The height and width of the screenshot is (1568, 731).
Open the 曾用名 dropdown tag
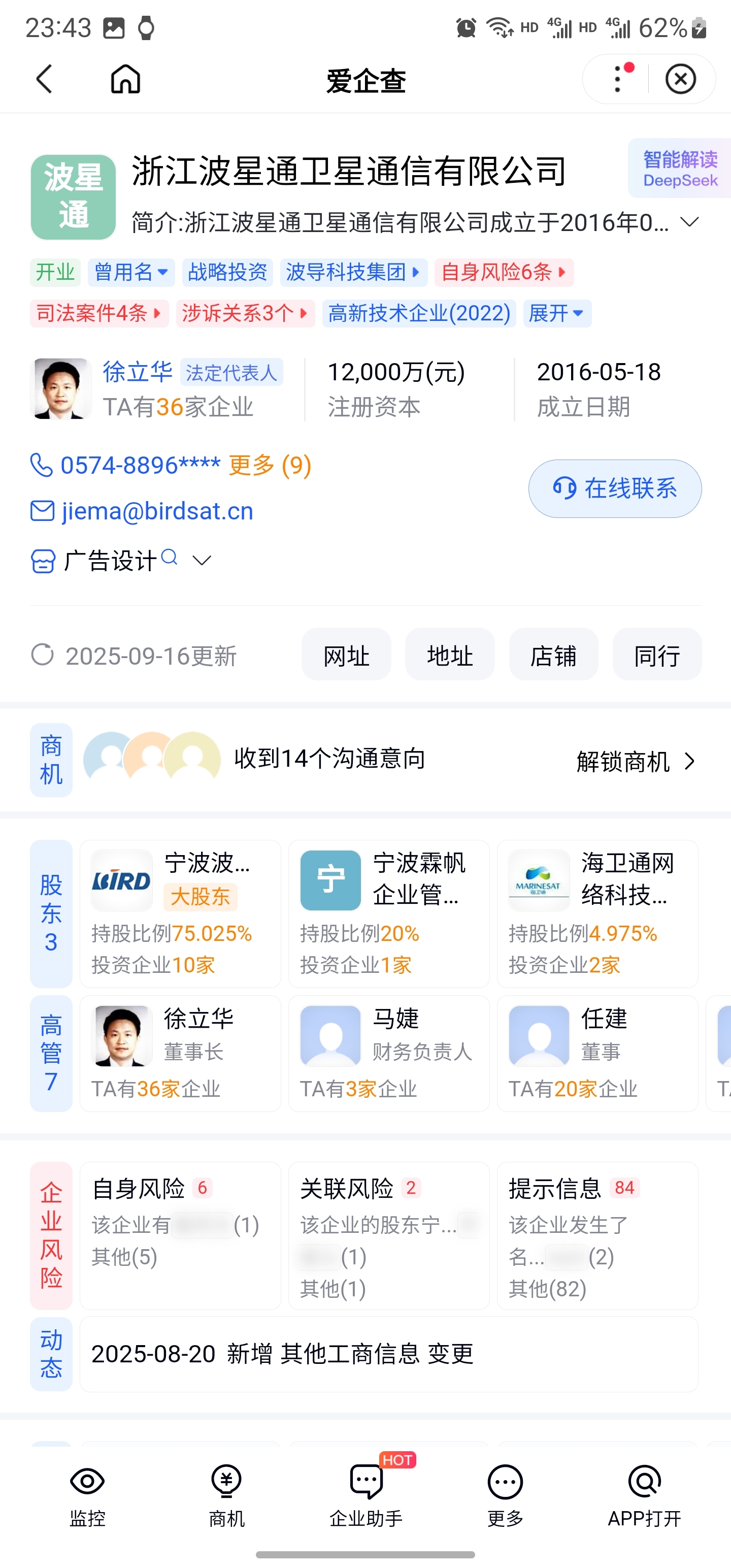131,272
